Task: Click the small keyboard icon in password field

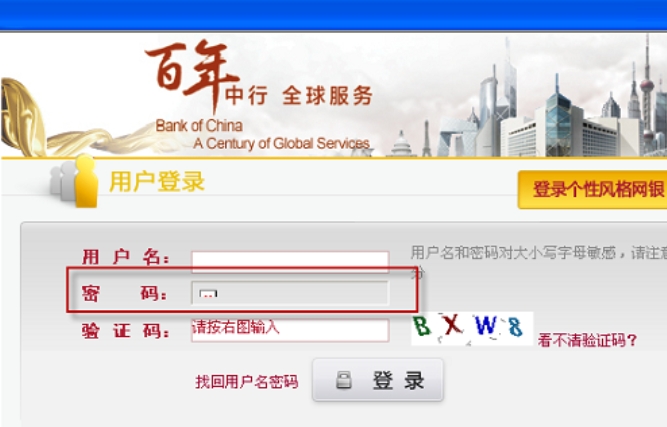Action: click(x=208, y=294)
